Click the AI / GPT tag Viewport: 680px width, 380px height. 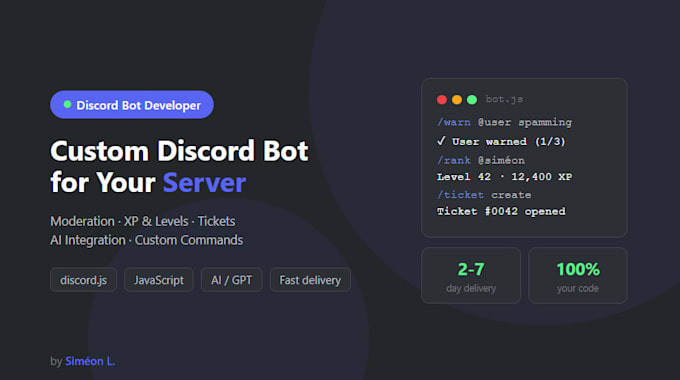coord(232,280)
